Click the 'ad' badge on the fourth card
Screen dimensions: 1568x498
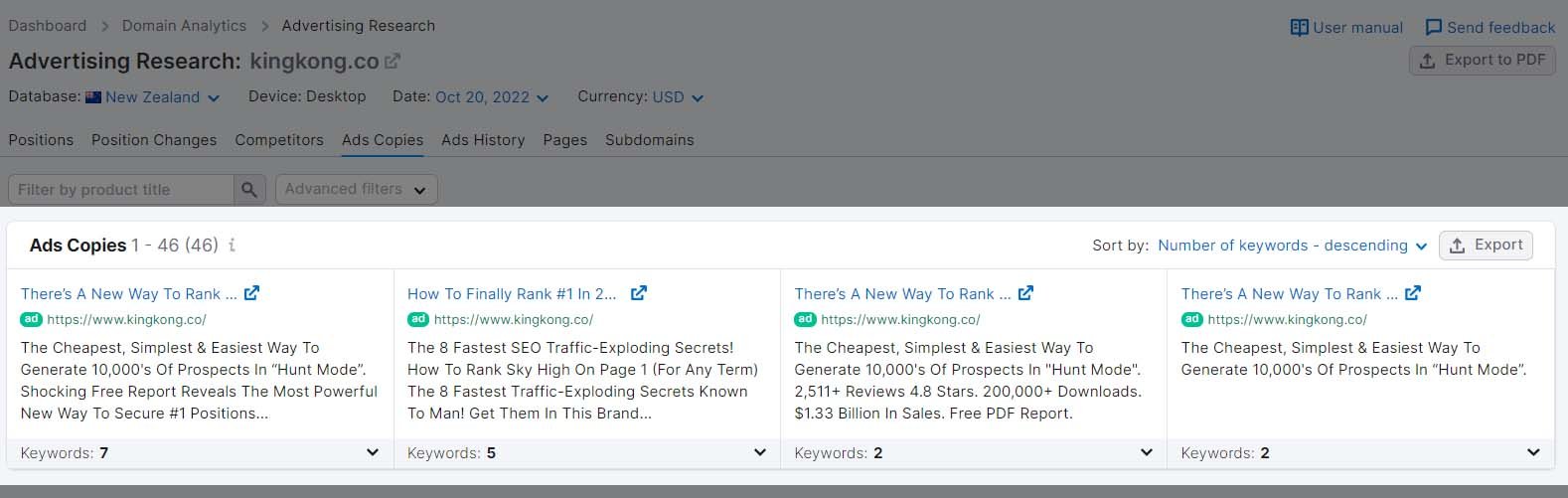(x=1191, y=319)
